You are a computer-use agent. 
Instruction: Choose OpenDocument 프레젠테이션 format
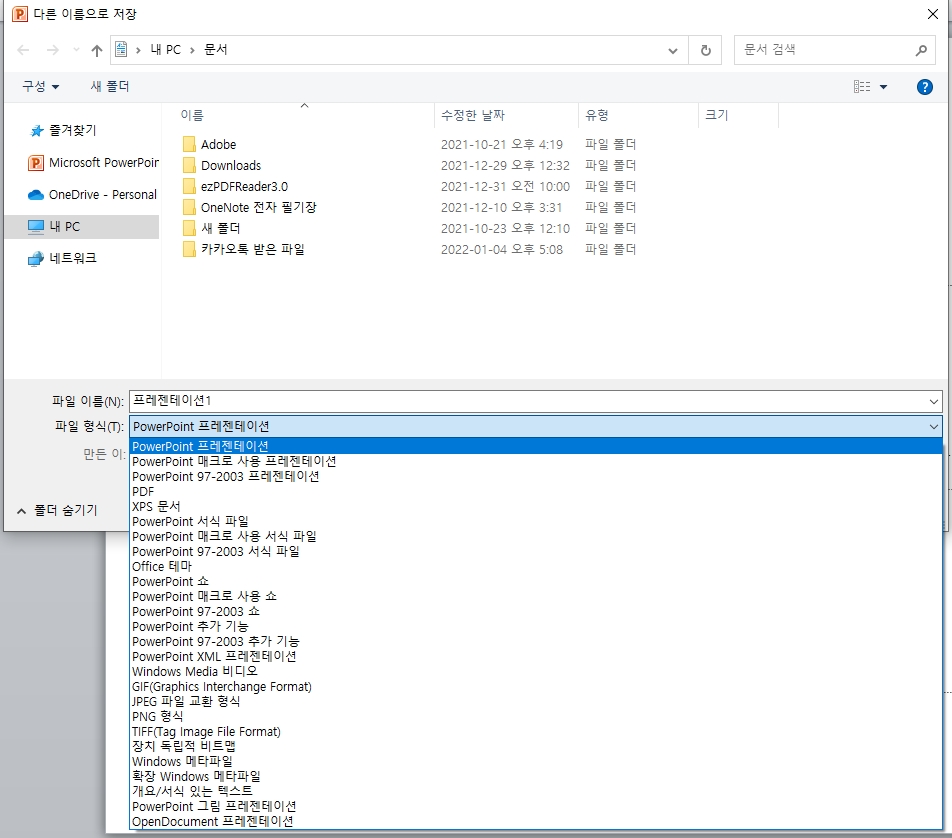[536, 822]
